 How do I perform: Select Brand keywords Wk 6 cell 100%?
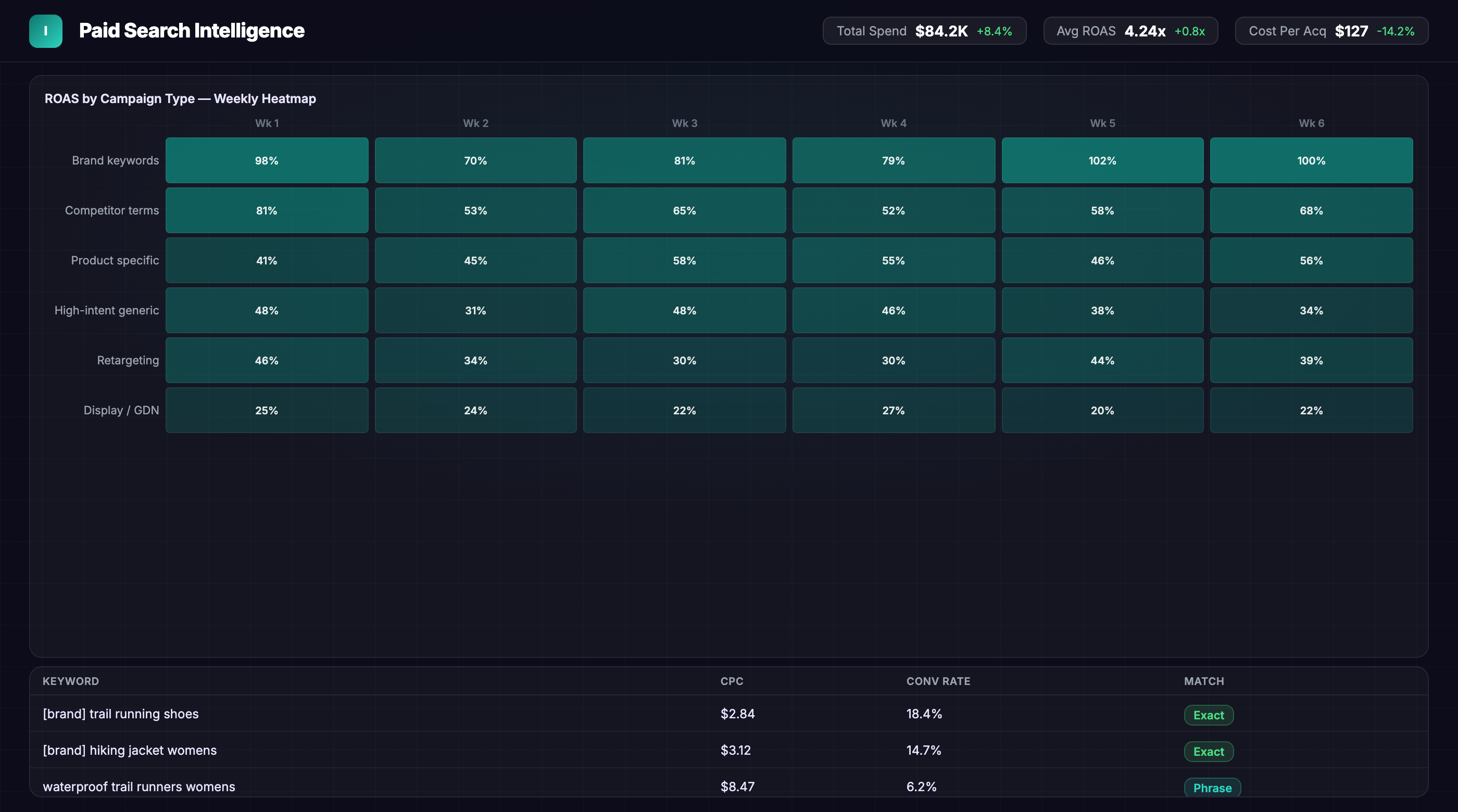[1311, 160]
